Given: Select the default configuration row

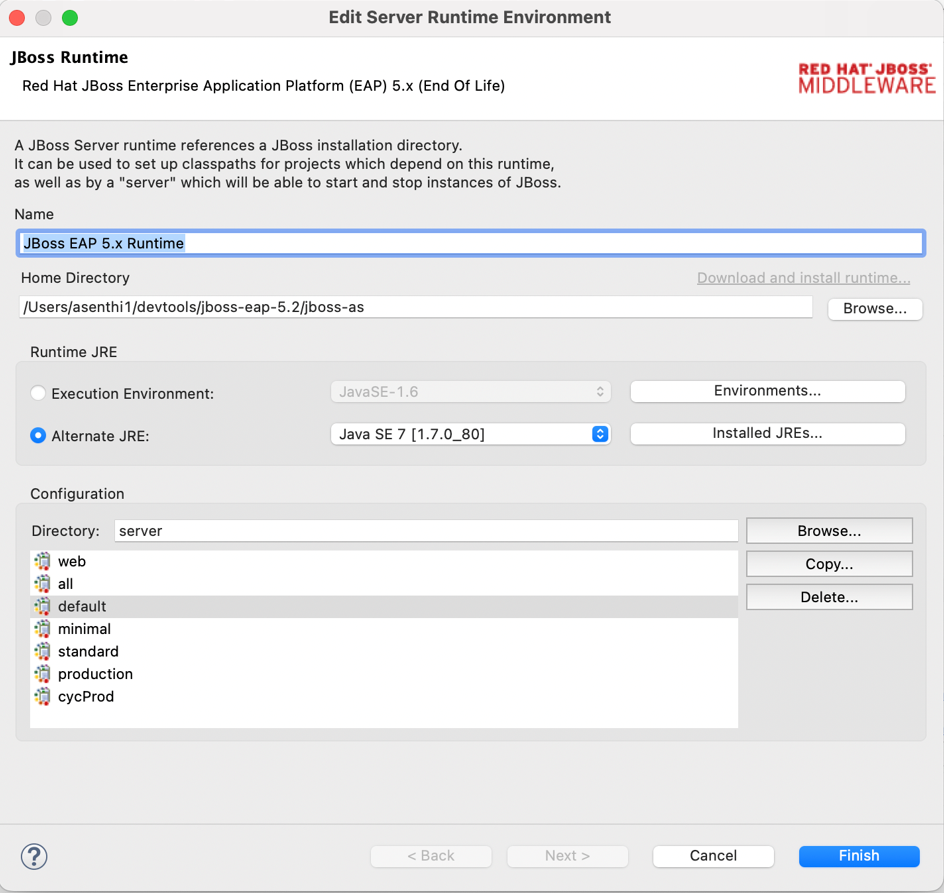Looking at the screenshot, I should 384,606.
